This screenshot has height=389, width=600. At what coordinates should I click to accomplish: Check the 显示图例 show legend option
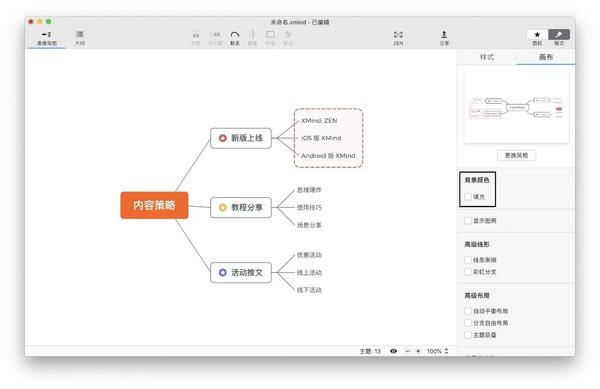click(x=468, y=220)
